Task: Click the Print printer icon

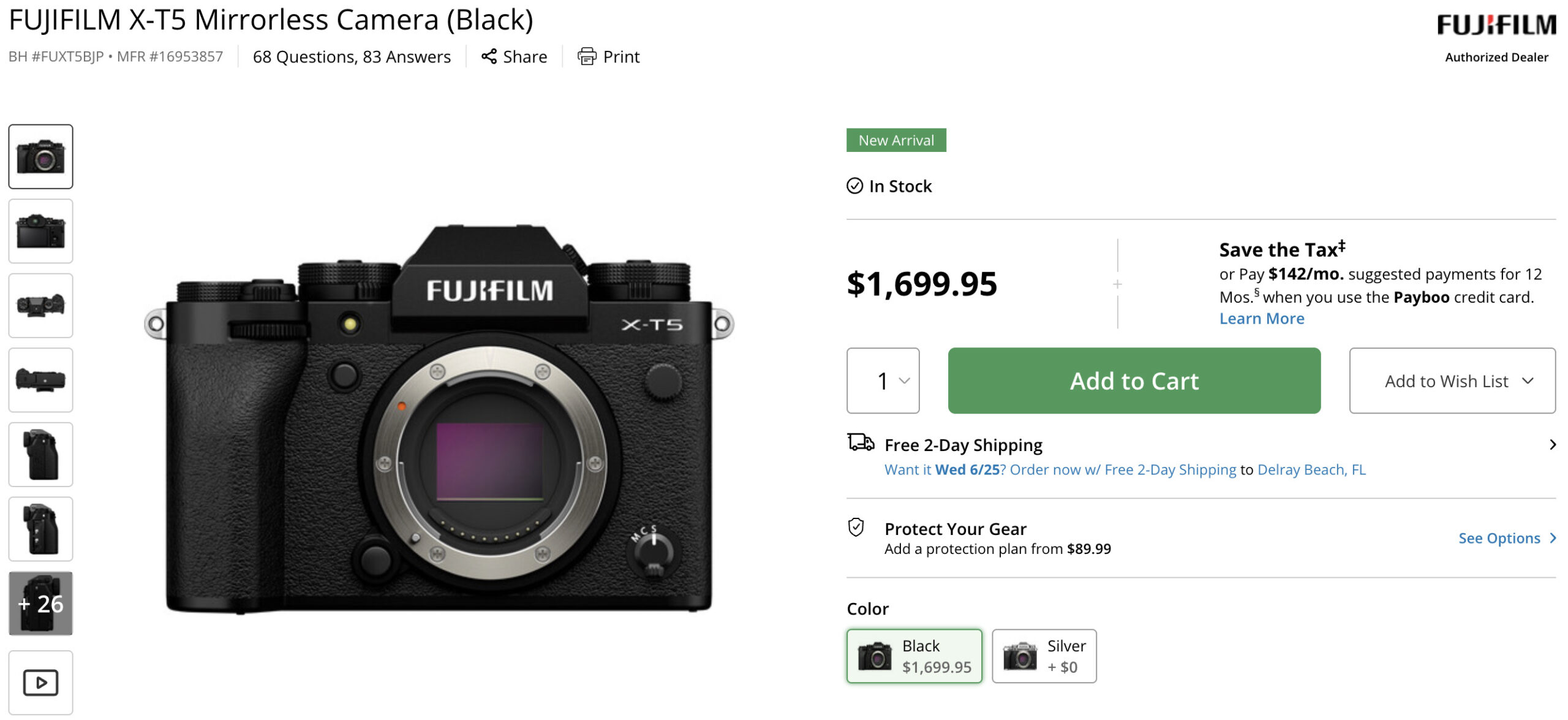Action: (x=586, y=56)
